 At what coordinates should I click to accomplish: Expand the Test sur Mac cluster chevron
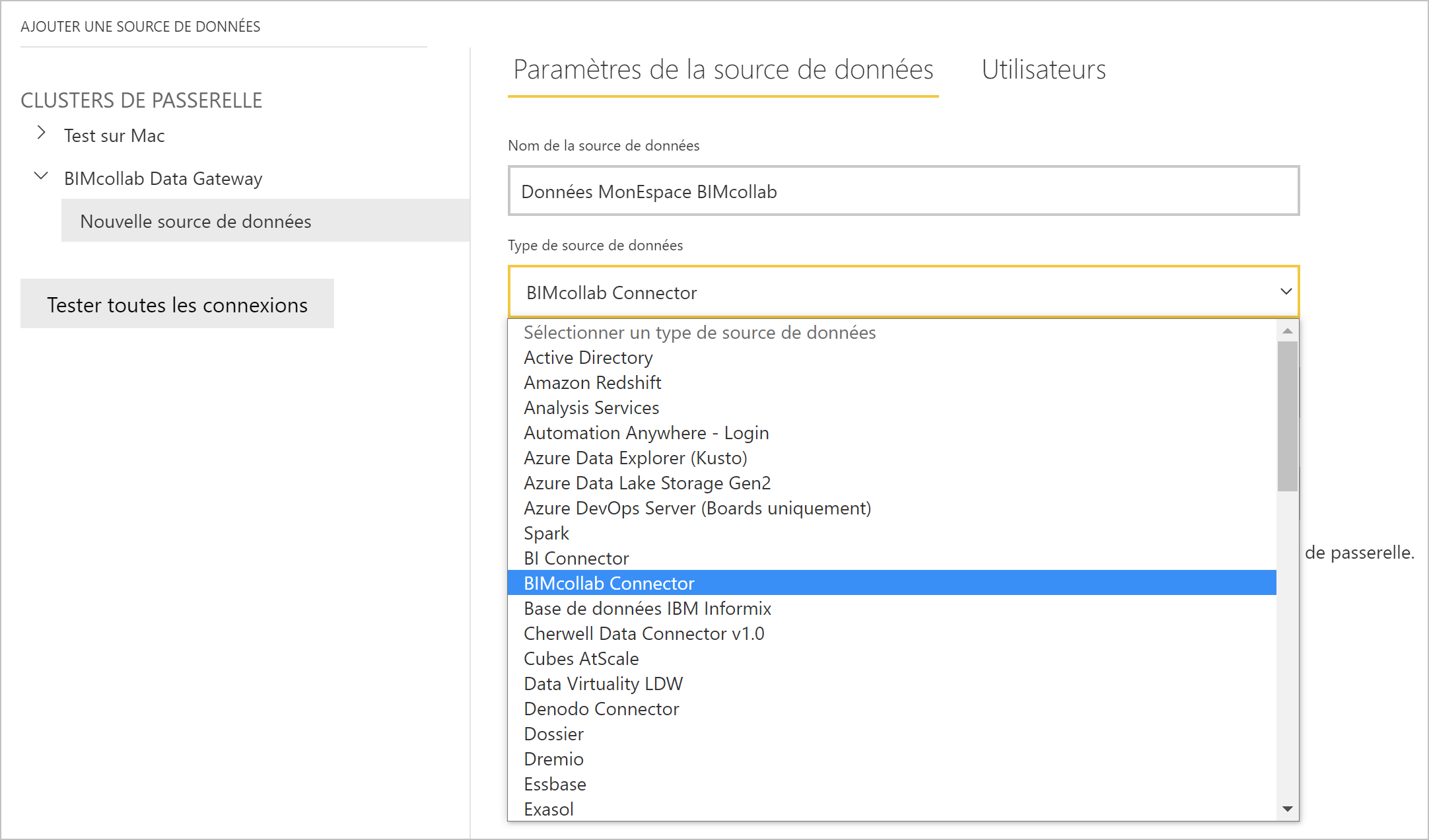pyautogui.click(x=42, y=133)
